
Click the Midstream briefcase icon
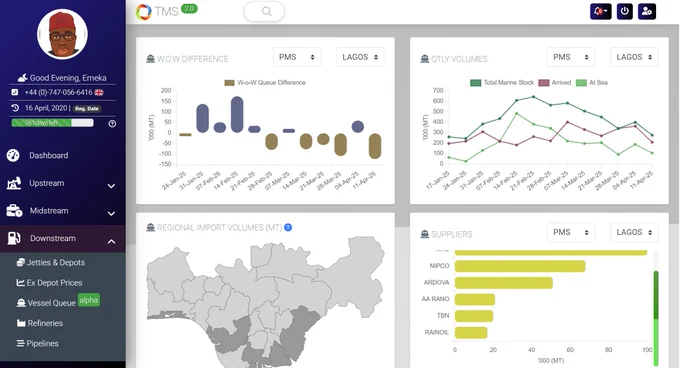(x=14, y=211)
